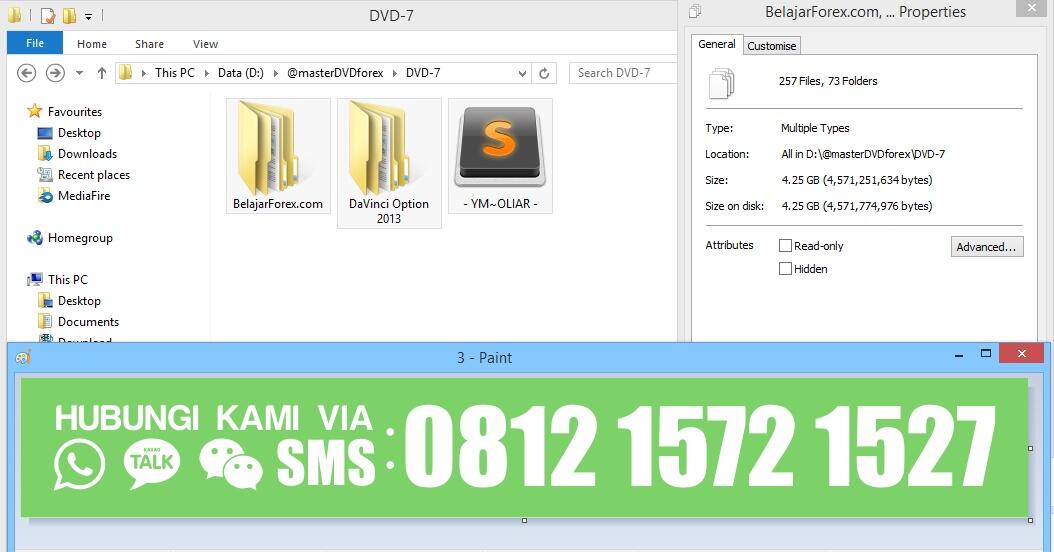Click '257 Files, 73 Folders' text in Properties
This screenshot has width=1054, height=552.
point(827,81)
